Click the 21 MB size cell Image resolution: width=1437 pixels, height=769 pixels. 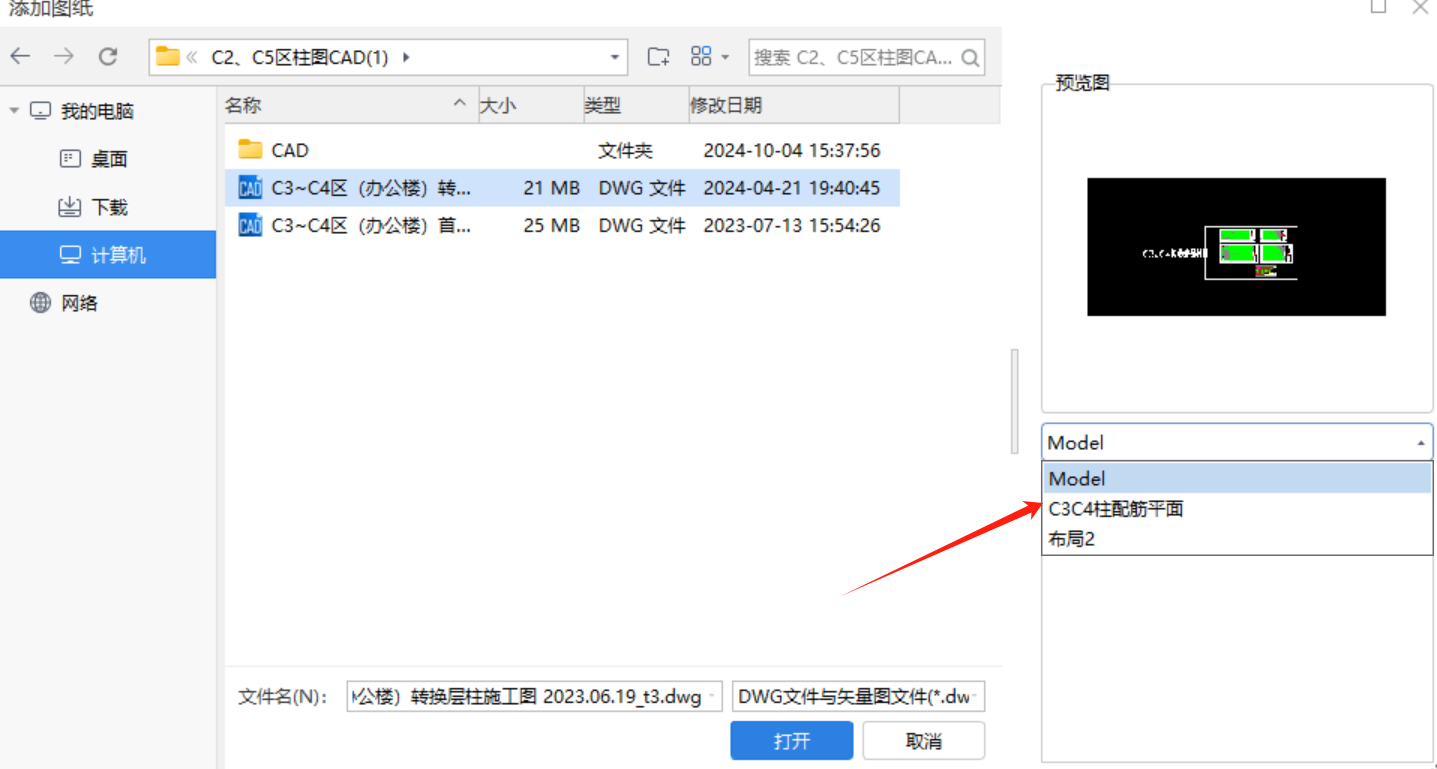click(x=551, y=188)
